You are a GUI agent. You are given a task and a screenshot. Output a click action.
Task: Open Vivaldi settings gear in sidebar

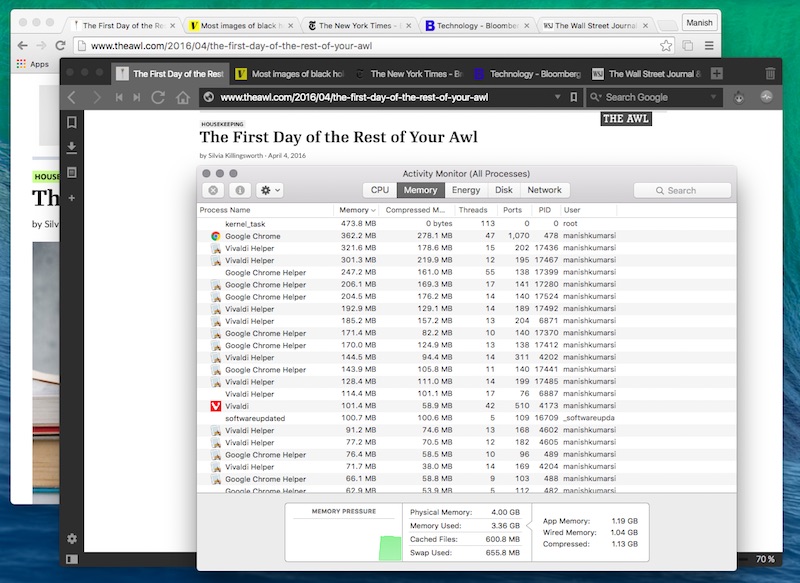pyautogui.click(x=72, y=539)
